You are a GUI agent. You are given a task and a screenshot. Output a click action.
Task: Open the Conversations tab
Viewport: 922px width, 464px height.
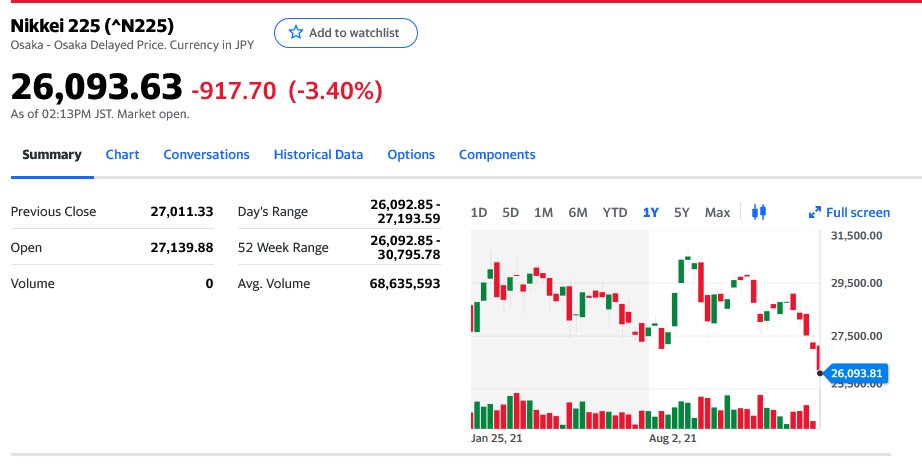(206, 155)
